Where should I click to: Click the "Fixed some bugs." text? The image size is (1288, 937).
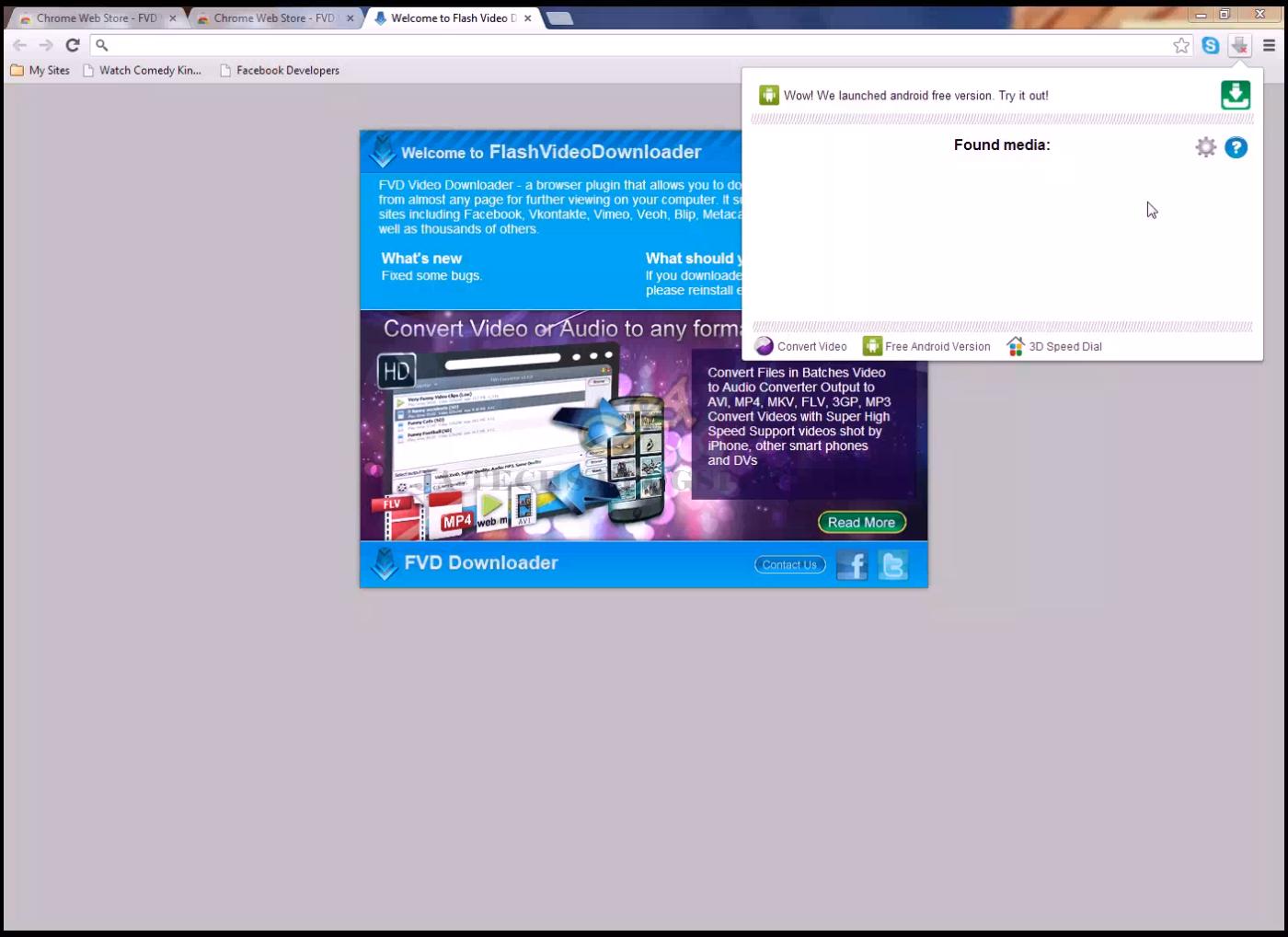click(431, 275)
